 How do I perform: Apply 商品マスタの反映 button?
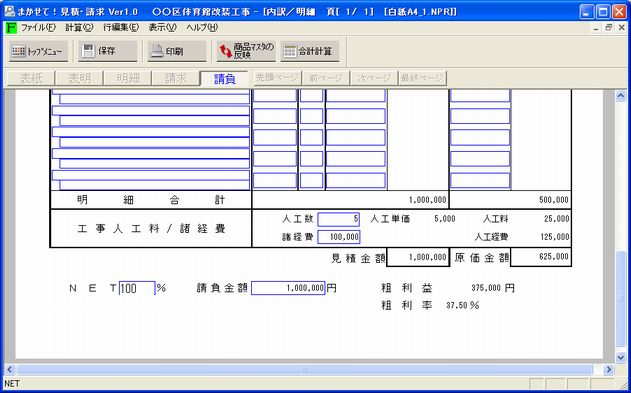246,51
